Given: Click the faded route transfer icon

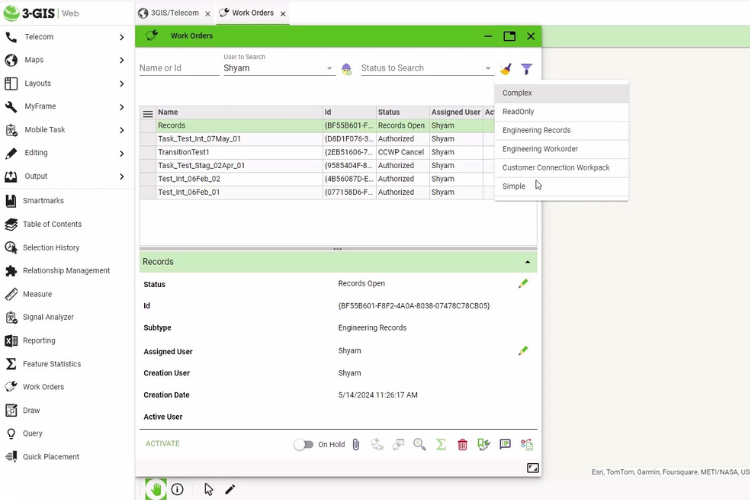Looking at the screenshot, I should pyautogui.click(x=377, y=444).
